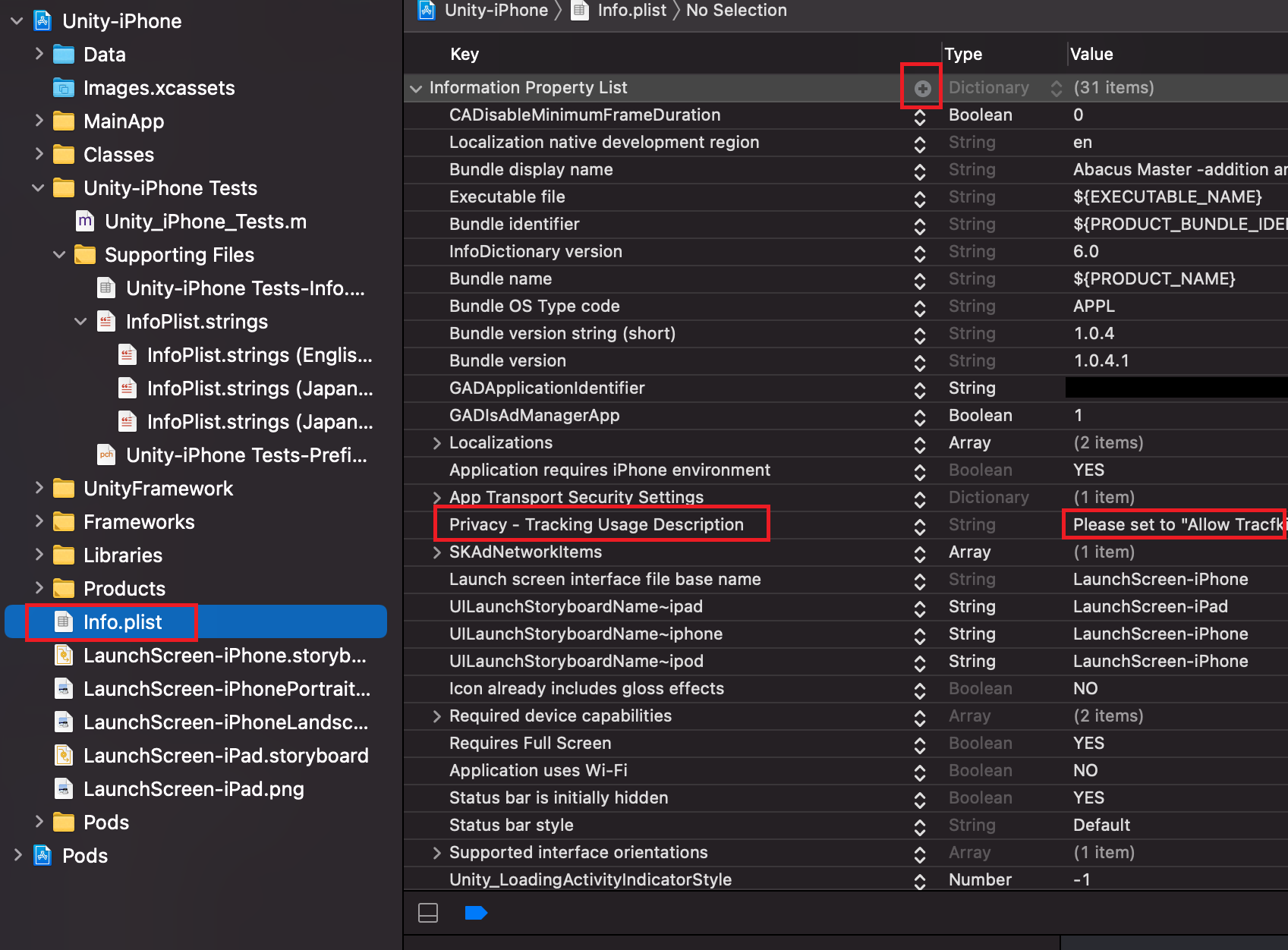This screenshot has width=1288, height=950.
Task: Click the add (+) button on Information Property List
Action: click(x=922, y=88)
